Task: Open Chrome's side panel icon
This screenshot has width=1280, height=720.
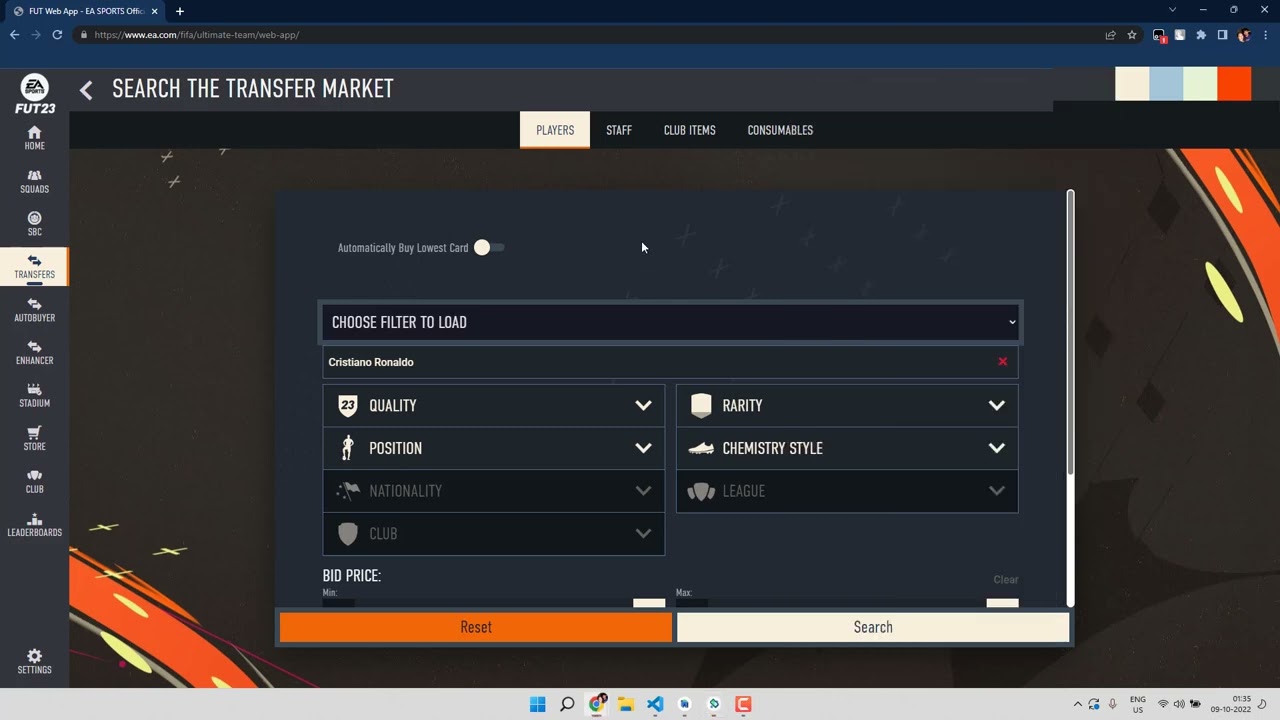Action: [x=1222, y=35]
